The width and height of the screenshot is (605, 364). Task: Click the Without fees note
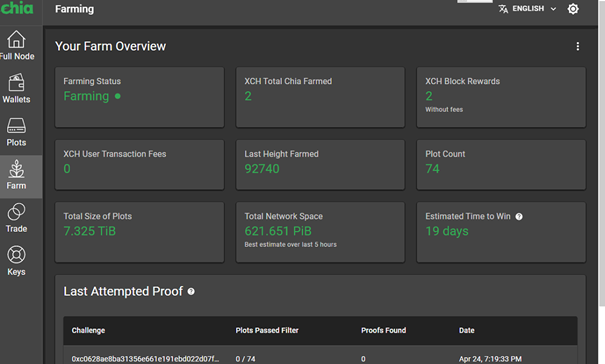(x=444, y=110)
